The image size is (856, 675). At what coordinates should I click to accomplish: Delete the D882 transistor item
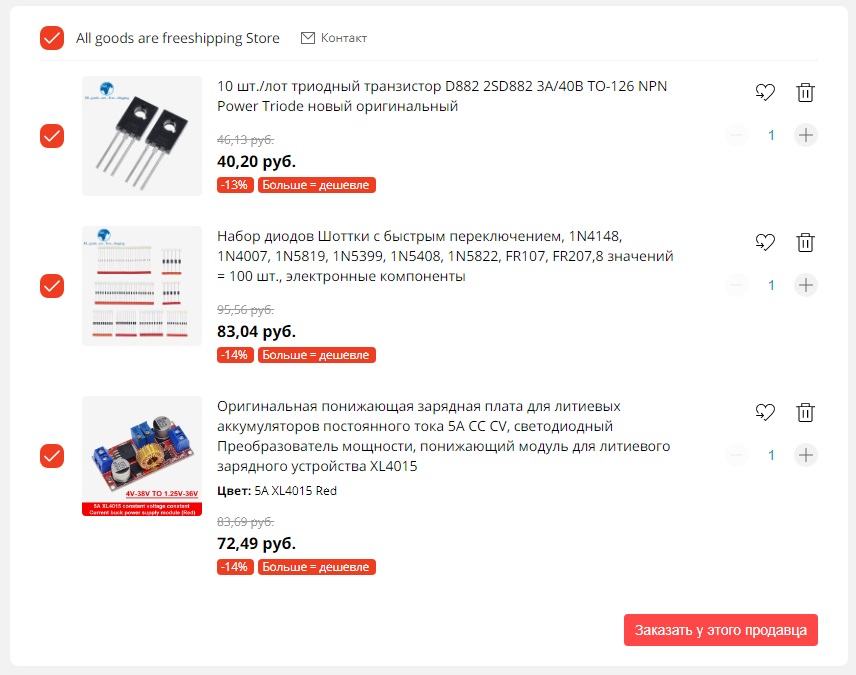pyautogui.click(x=805, y=93)
